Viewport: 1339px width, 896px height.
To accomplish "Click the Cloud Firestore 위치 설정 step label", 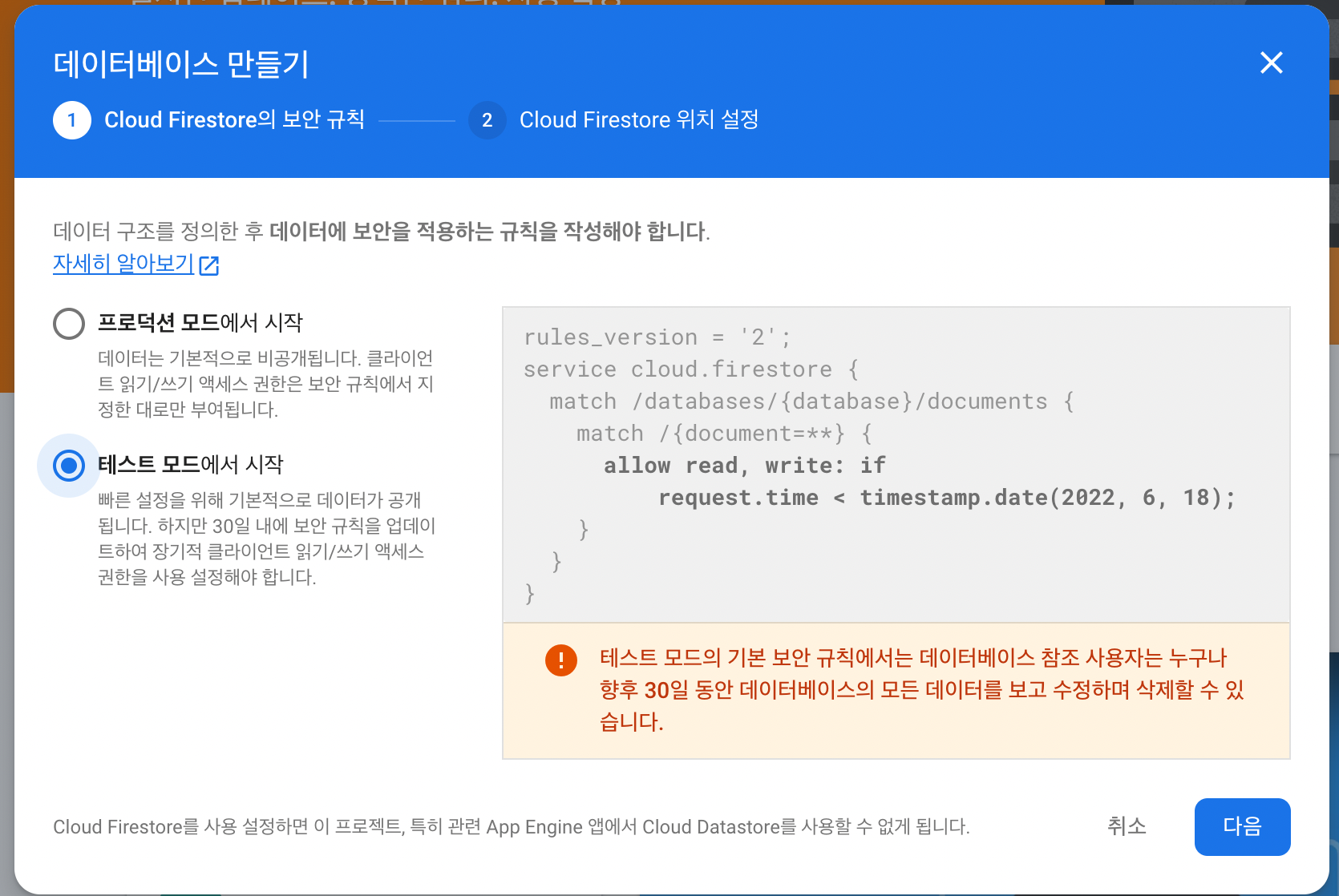I will tap(639, 120).
